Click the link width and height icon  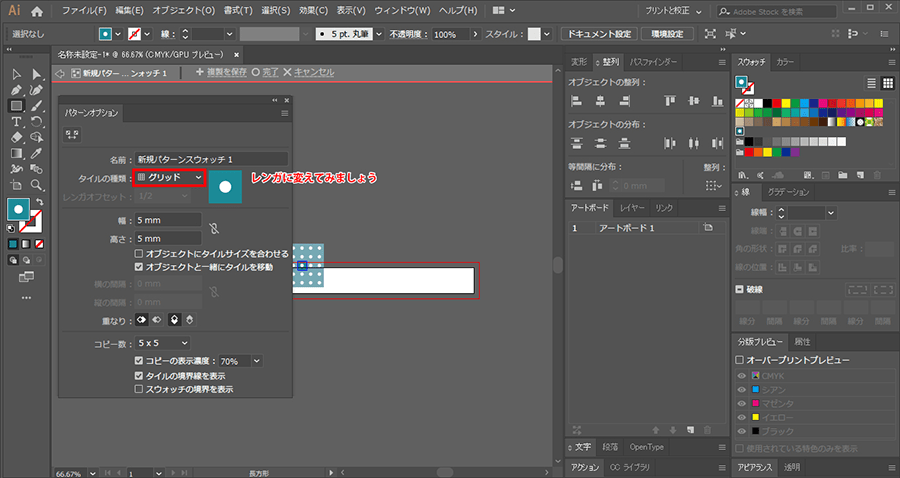(x=213, y=229)
